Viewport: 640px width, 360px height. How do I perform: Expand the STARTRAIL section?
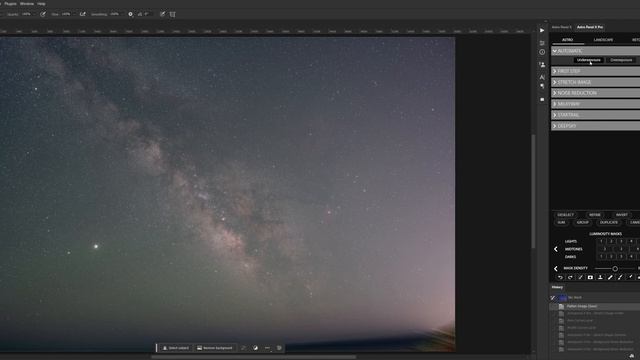coord(596,115)
